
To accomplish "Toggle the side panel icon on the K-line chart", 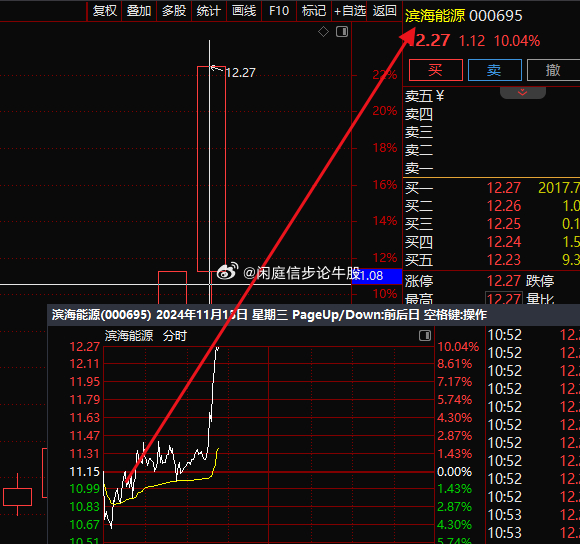I will pyautogui.click(x=342, y=32).
